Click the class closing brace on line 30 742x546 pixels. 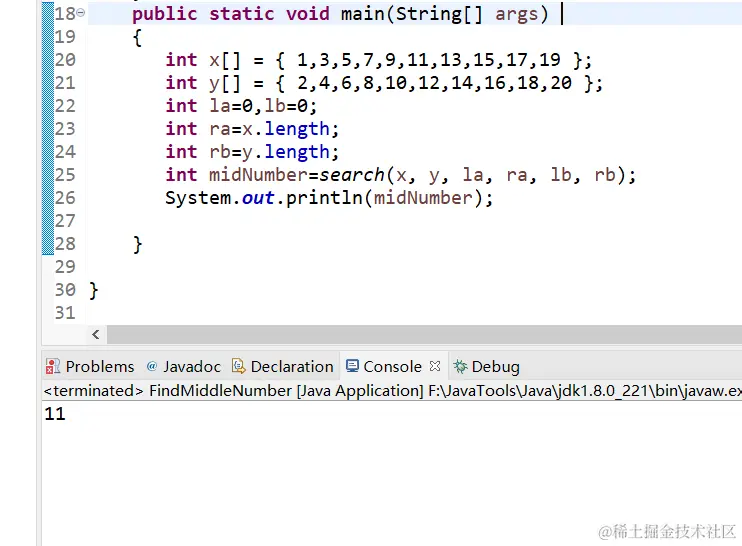point(94,291)
